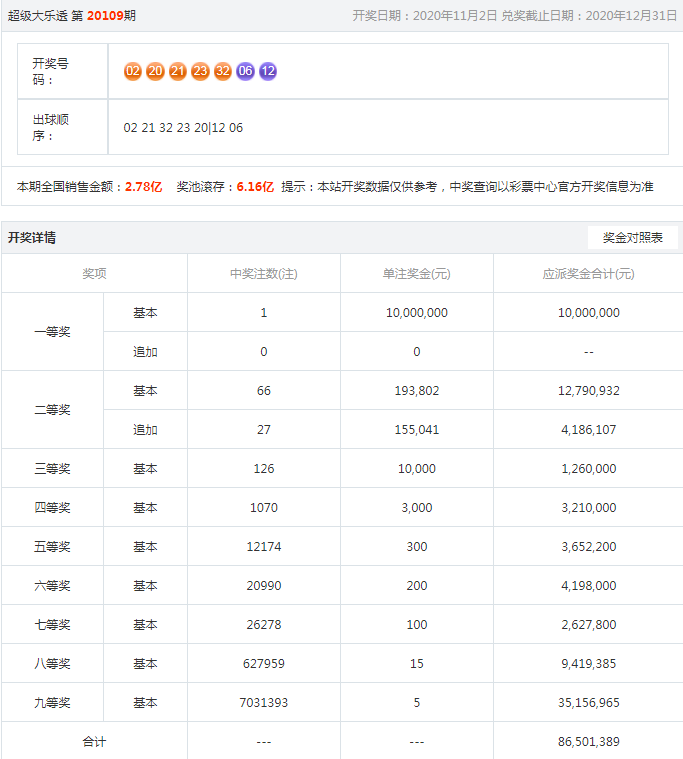Image resolution: width=683 pixels, height=759 pixels.
Task: Click third prize winner count 126
Action: click(264, 469)
